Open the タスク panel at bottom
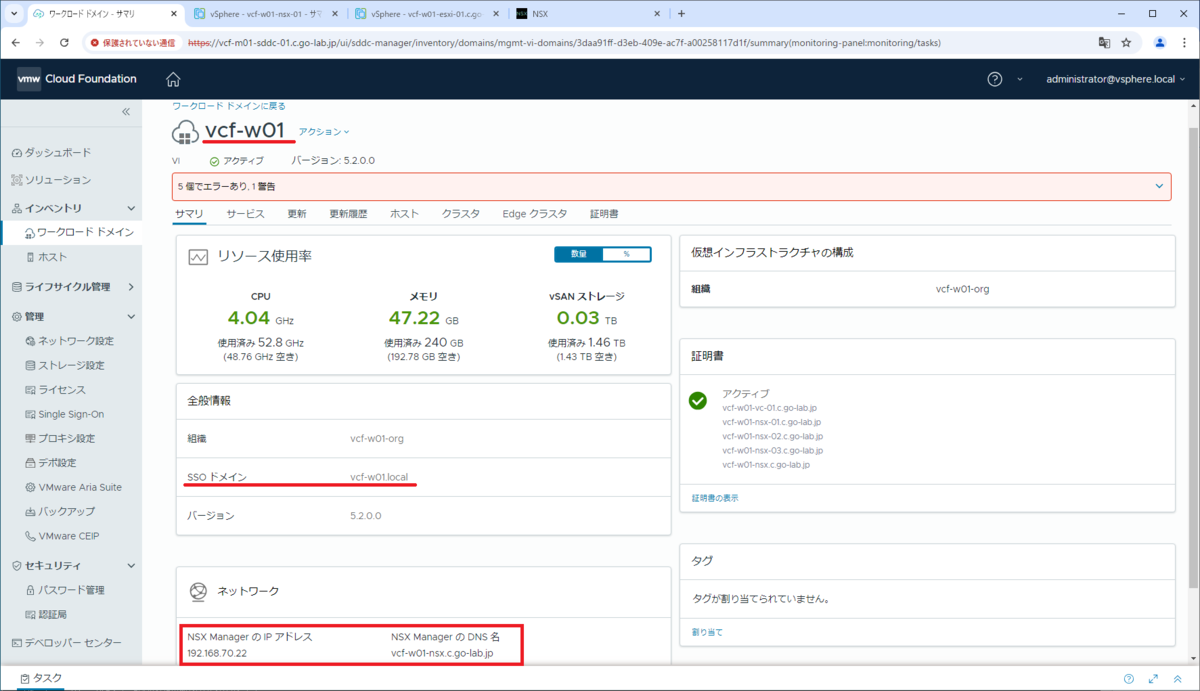The height and width of the screenshot is (691, 1200). click(42, 678)
